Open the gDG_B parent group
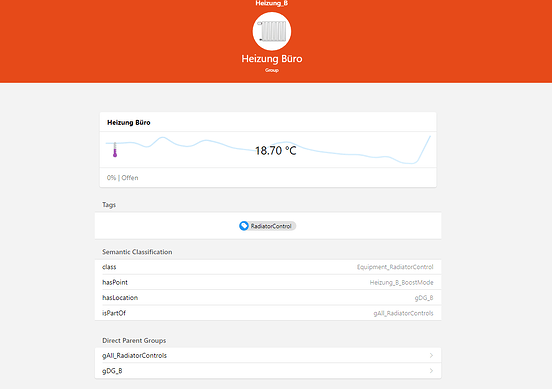 [x=268, y=371]
